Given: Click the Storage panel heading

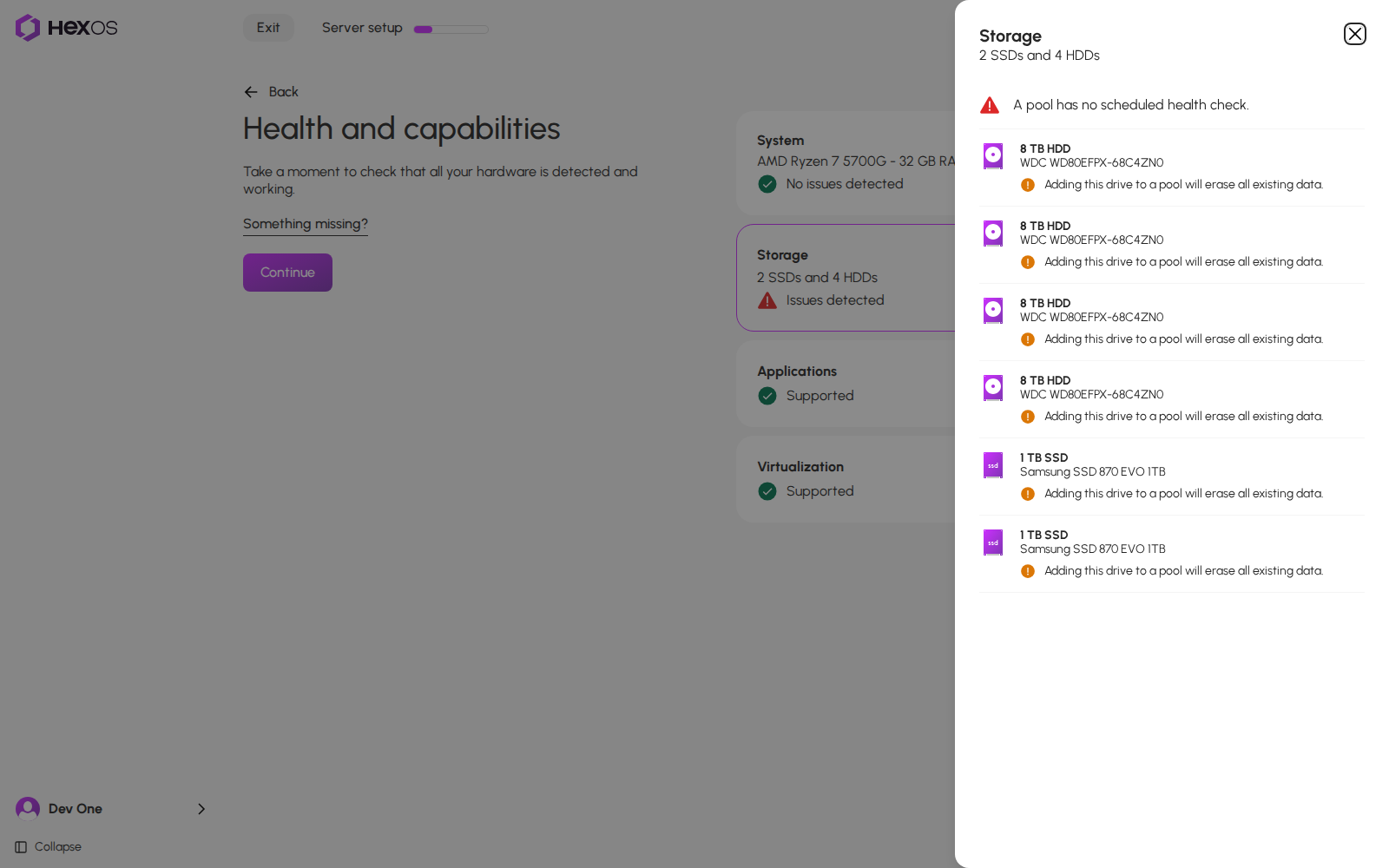Looking at the screenshot, I should point(1010,36).
